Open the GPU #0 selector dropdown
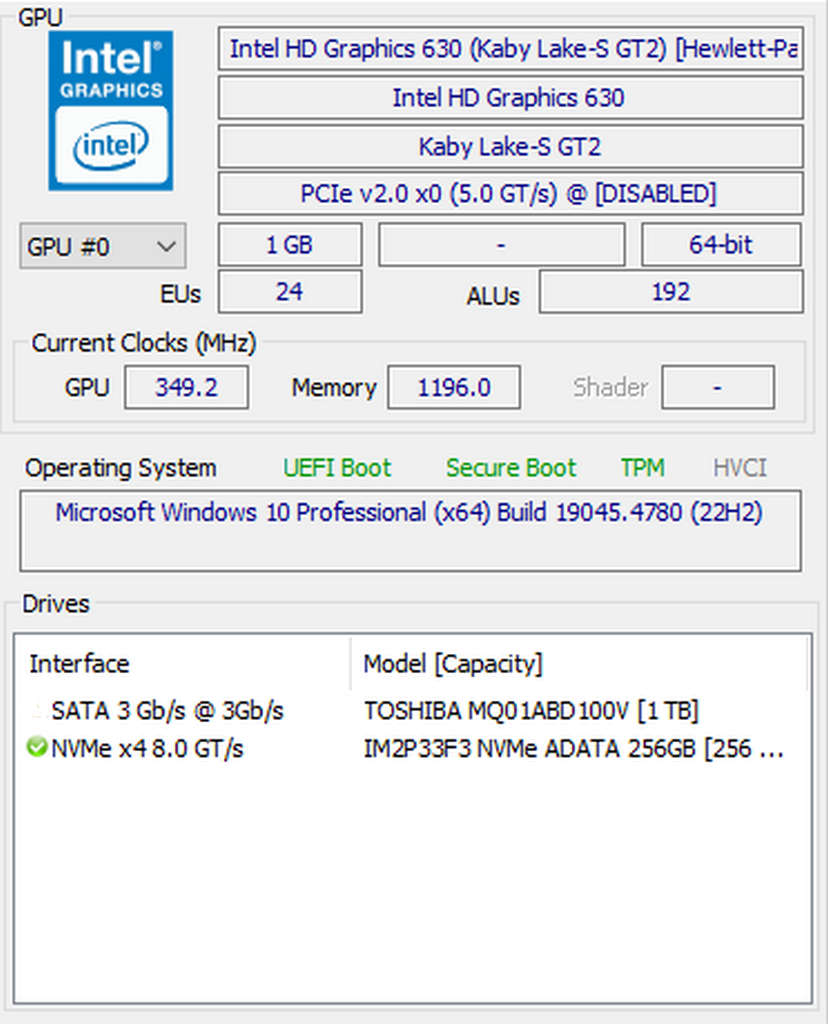The height and width of the screenshot is (1024, 828). point(102,245)
